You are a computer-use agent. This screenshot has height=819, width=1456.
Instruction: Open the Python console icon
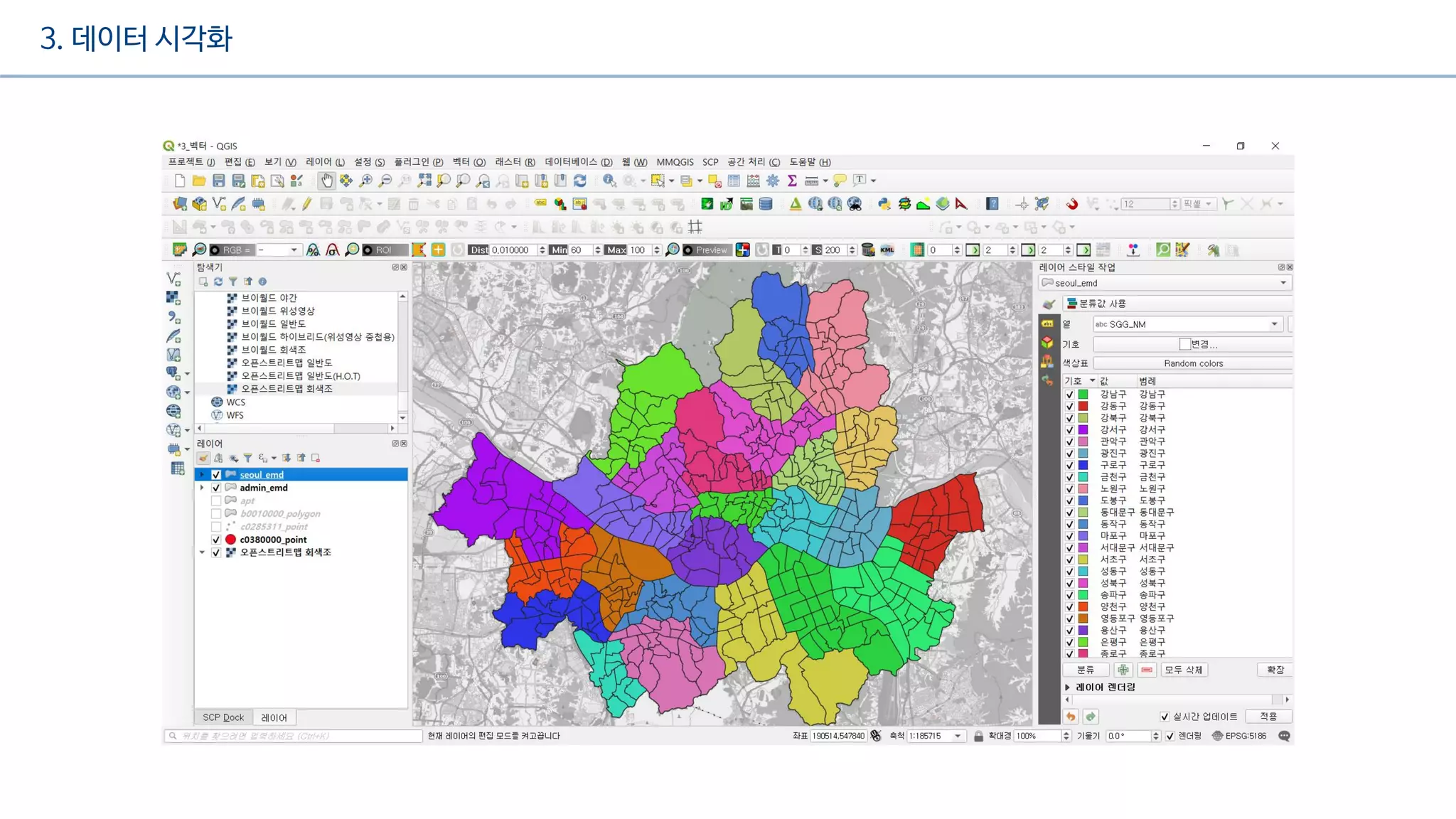[884, 204]
